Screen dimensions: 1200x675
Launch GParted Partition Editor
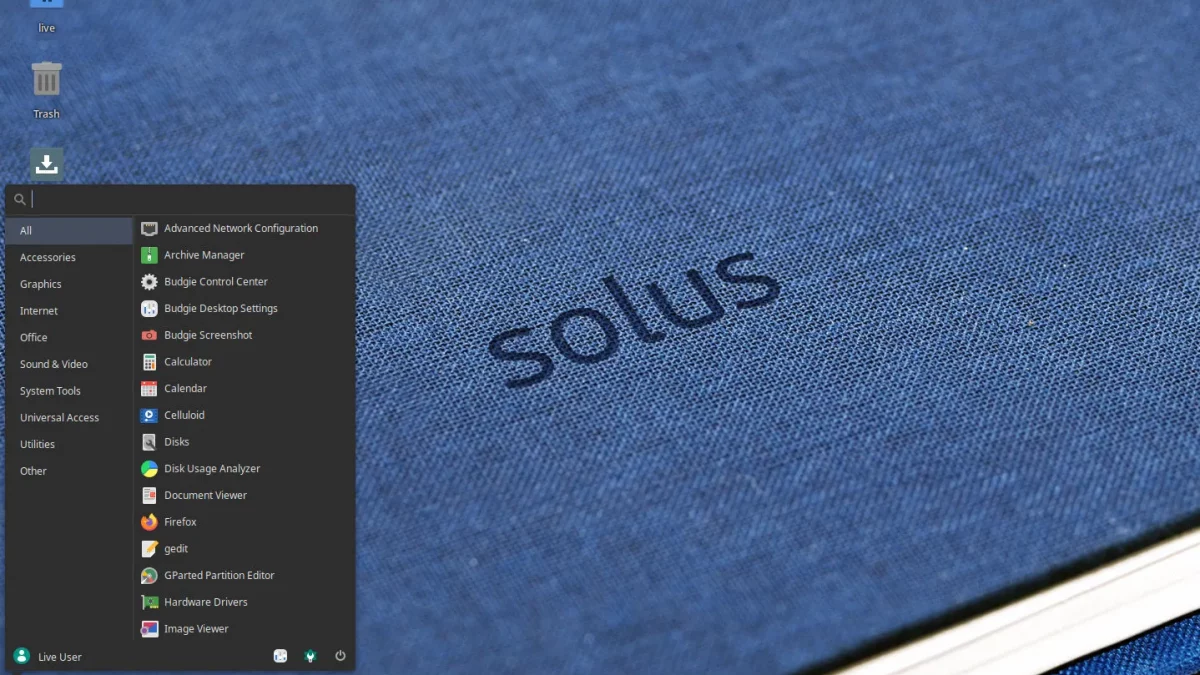[x=246, y=575]
